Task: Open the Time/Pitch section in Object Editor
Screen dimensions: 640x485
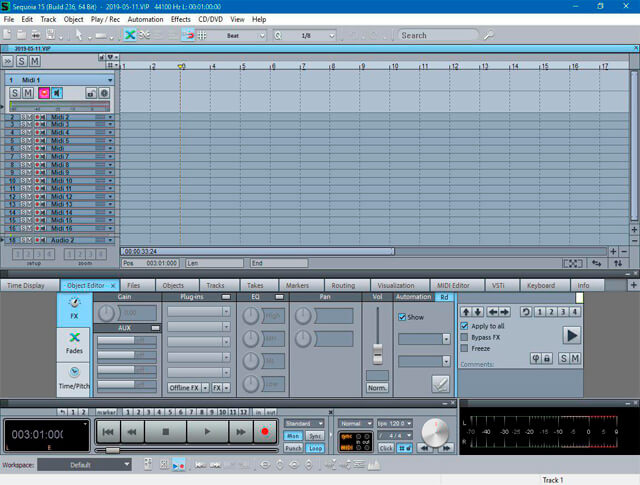Action: (x=75, y=378)
